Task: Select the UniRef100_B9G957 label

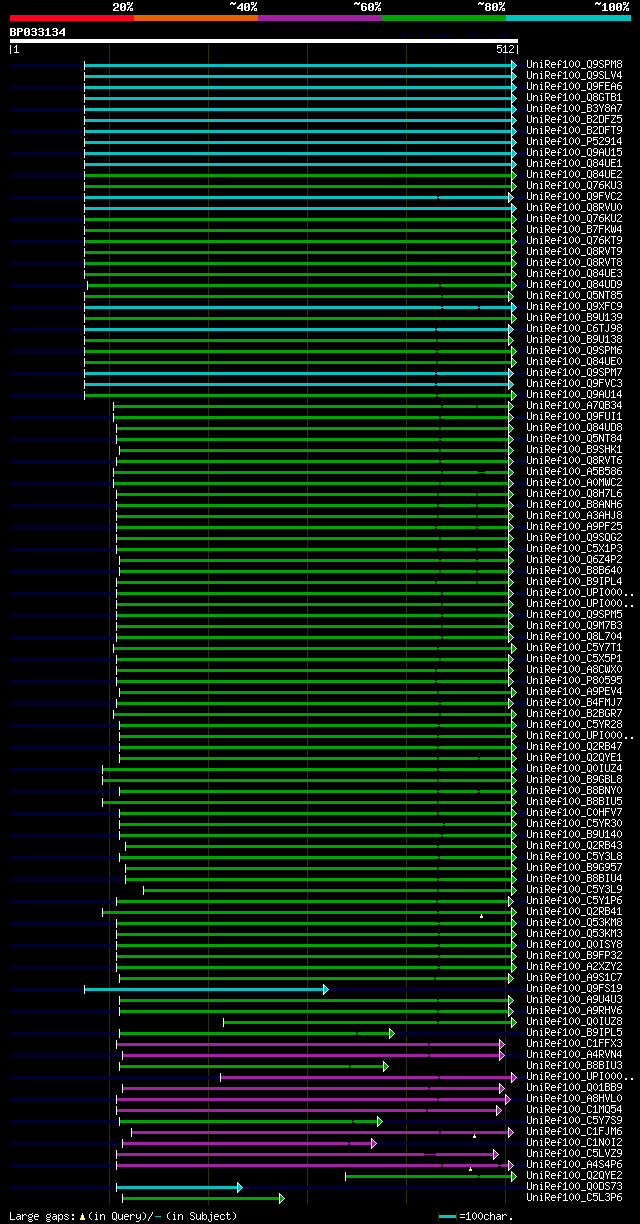Action: pyautogui.click(x=574, y=867)
